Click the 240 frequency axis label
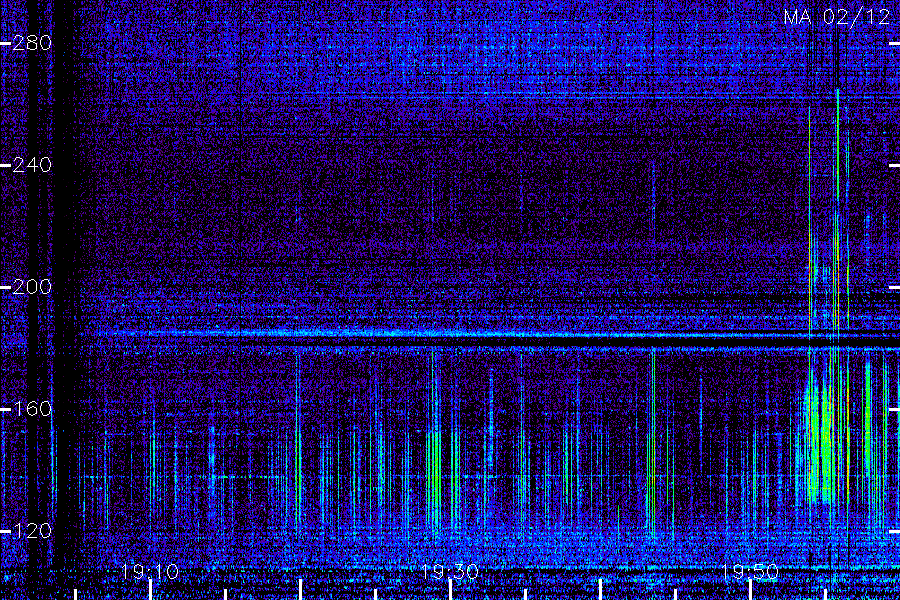 [32, 165]
